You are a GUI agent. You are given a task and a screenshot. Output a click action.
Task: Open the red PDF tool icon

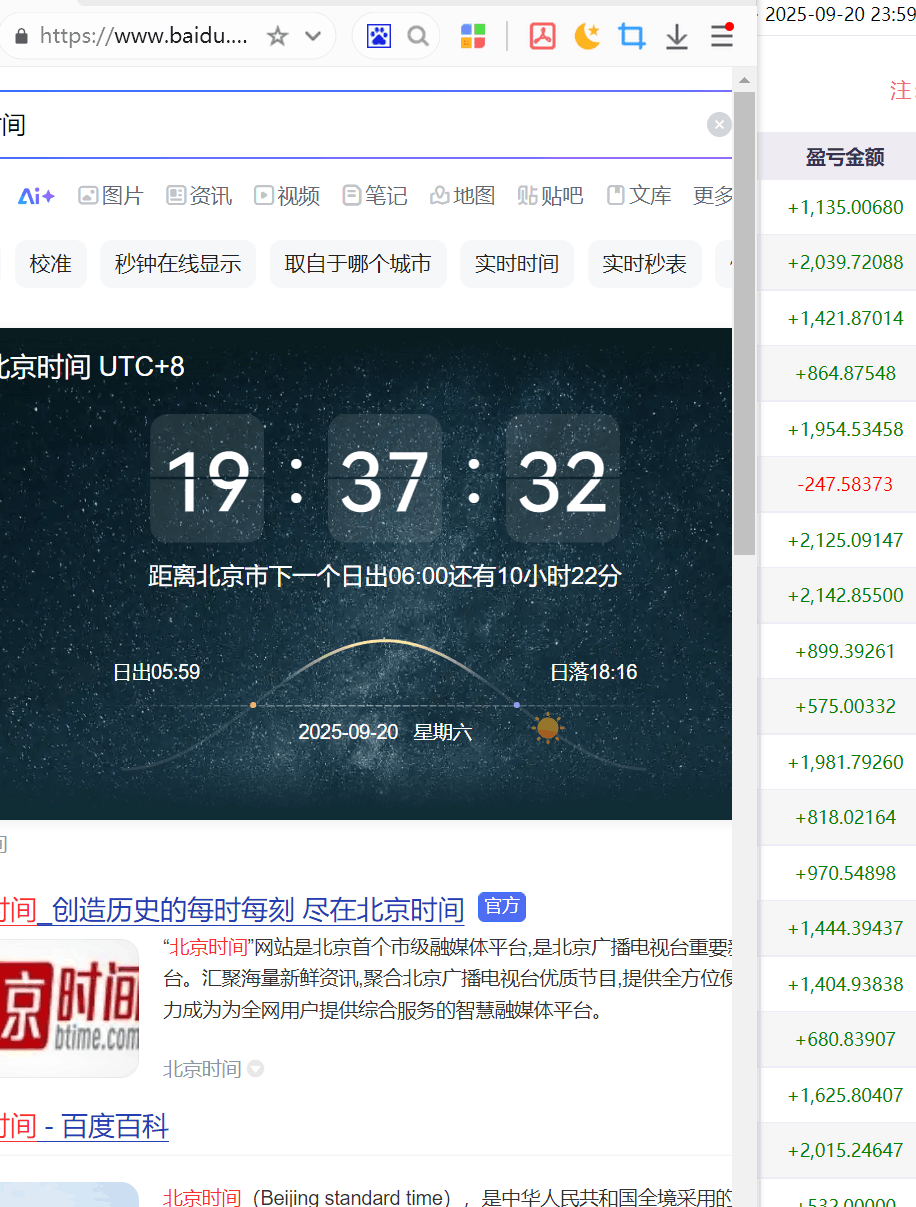pyautogui.click(x=542, y=37)
